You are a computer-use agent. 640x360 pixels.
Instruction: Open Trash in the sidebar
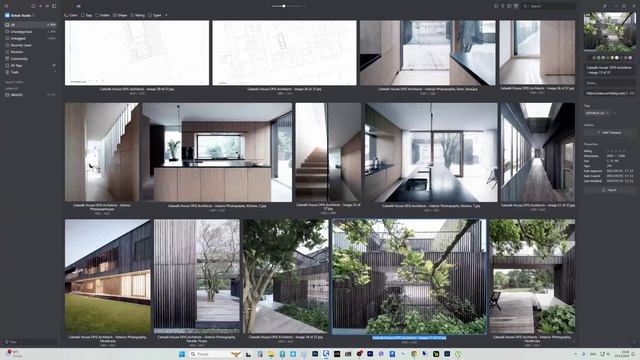pyautogui.click(x=30, y=72)
